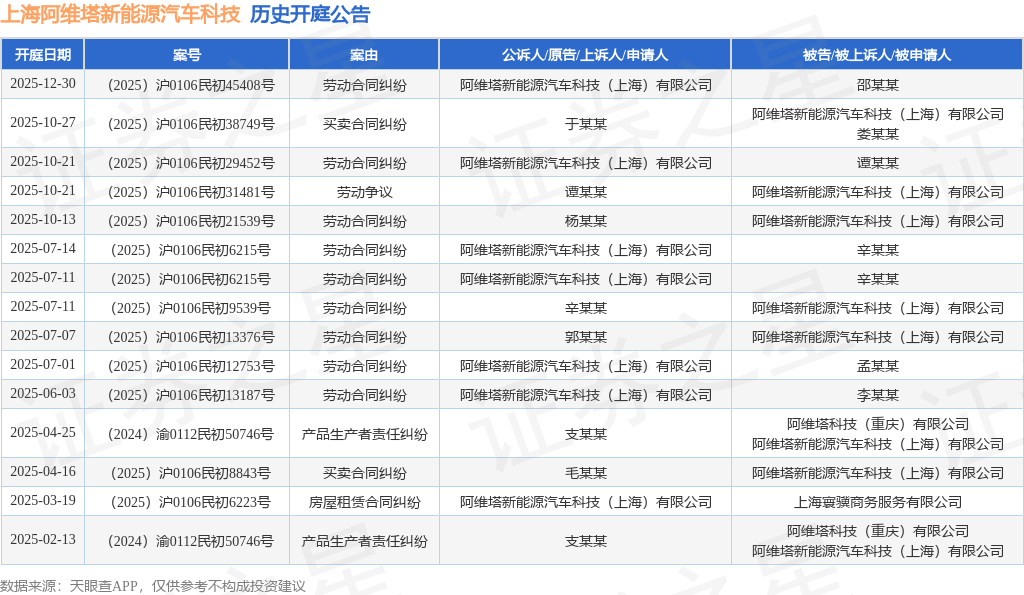Select case number (2025)沪0106民初9539号
This screenshot has height=595, width=1024.
191,308
